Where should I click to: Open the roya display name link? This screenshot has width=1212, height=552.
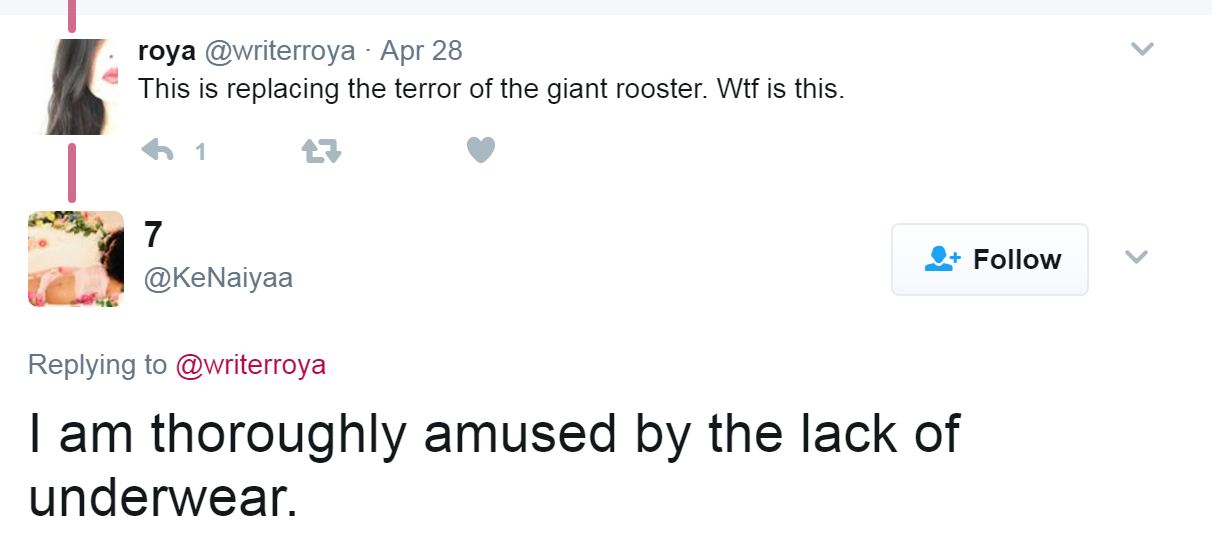click(166, 51)
